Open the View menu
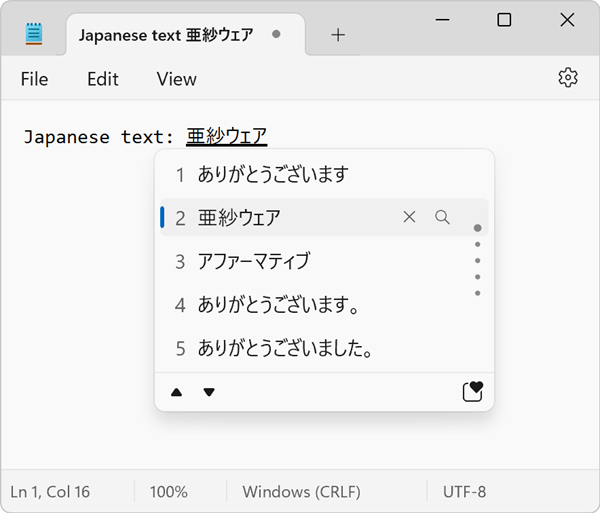The height and width of the screenshot is (513, 600). [x=176, y=79]
